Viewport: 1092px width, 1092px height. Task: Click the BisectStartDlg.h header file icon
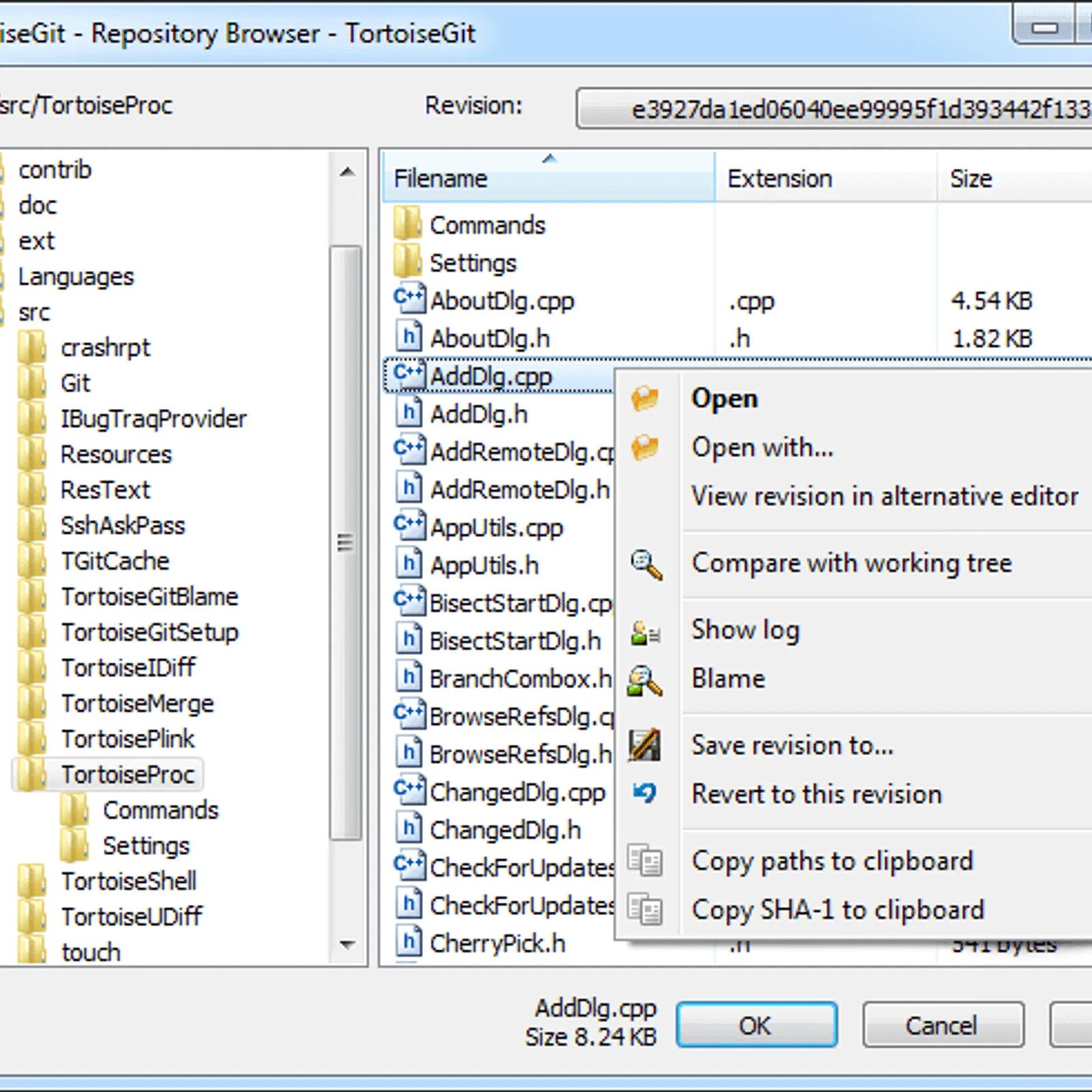coord(409,640)
